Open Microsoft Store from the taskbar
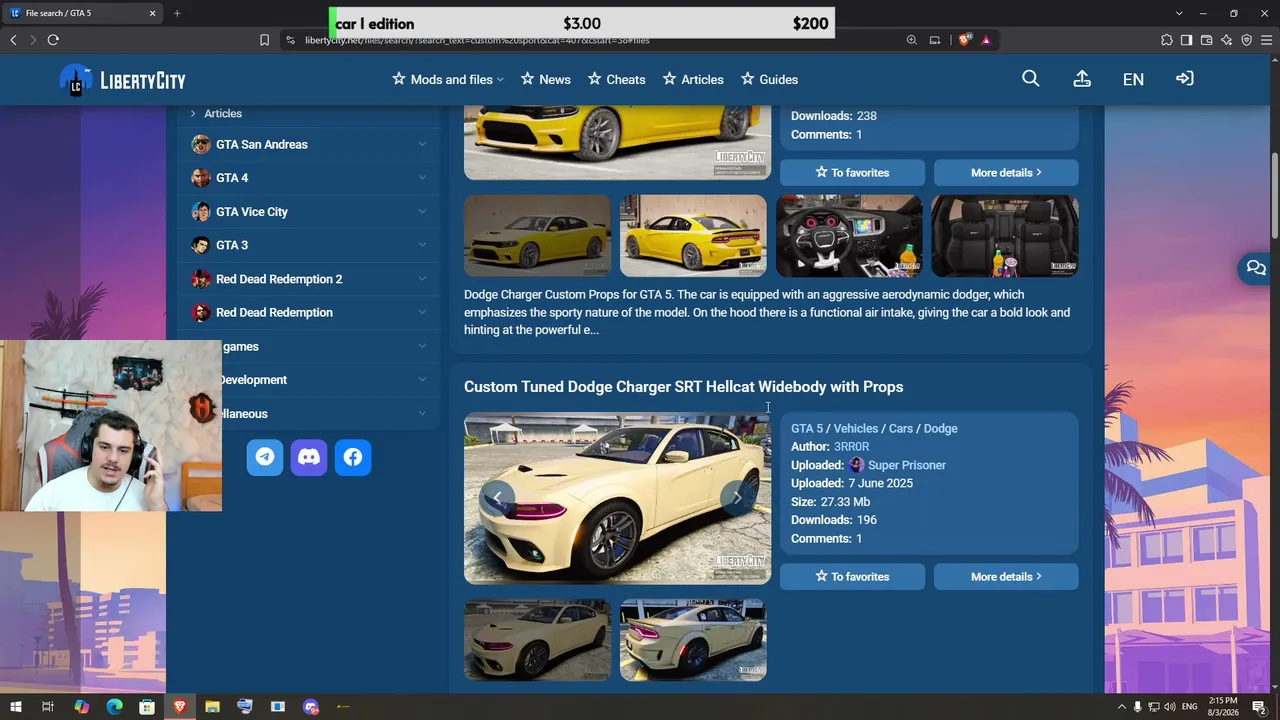 pos(147,707)
